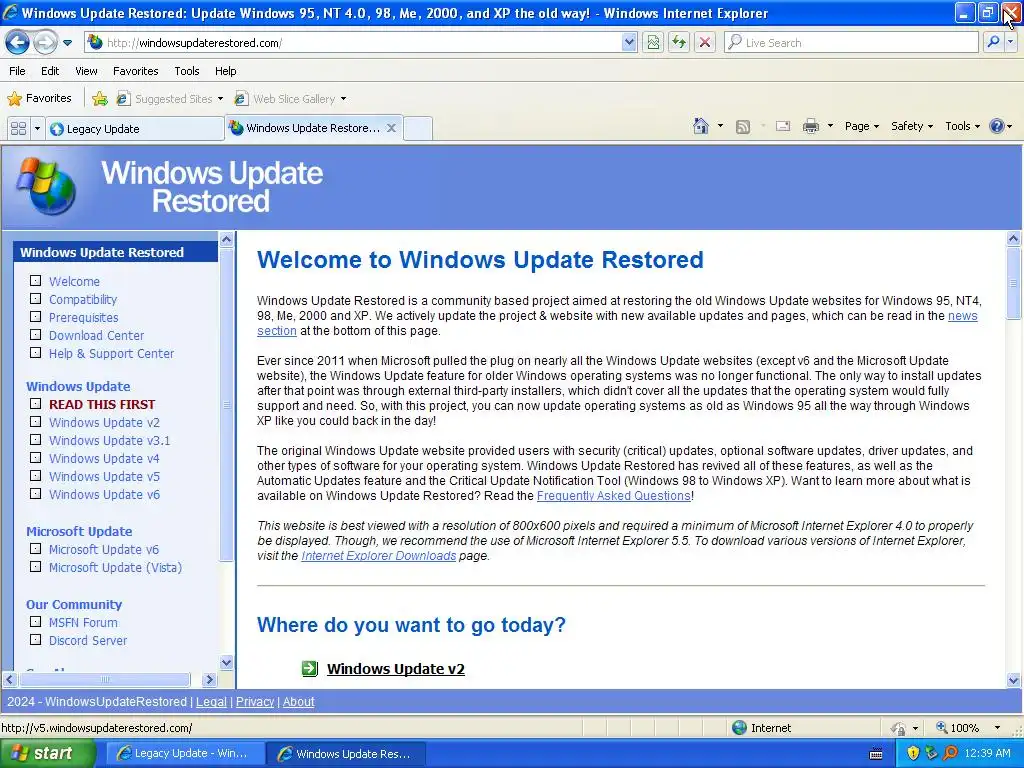Open the Edit menu
This screenshot has height=768, width=1024.
[x=50, y=71]
